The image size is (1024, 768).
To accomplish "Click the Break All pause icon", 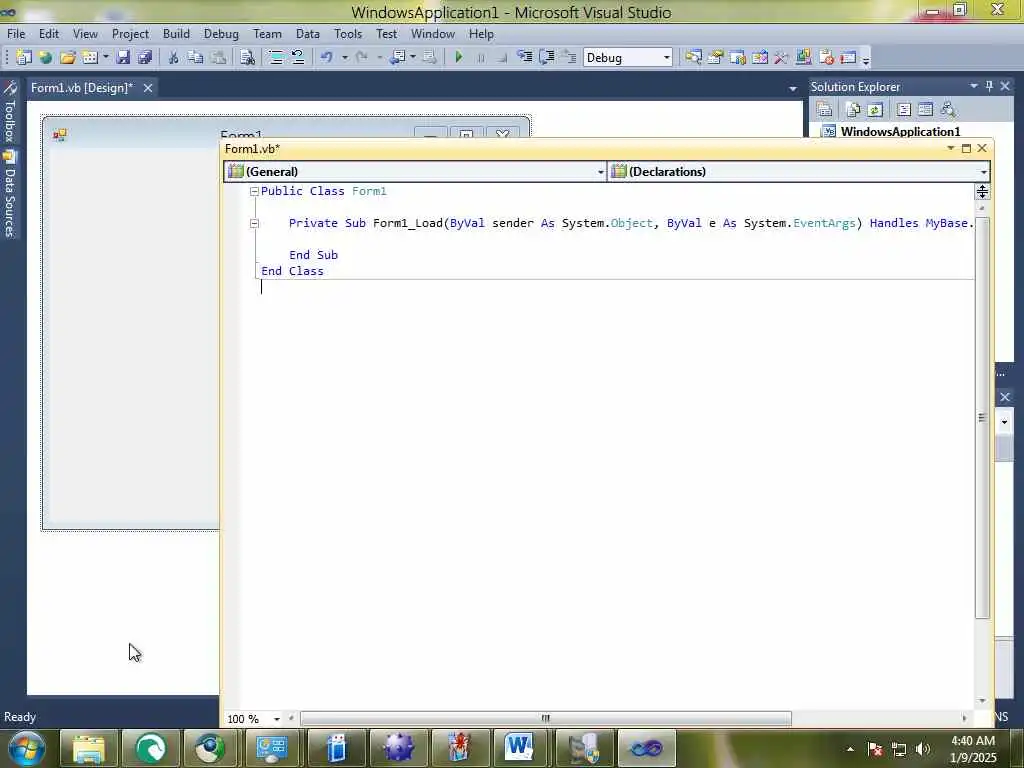I will [481, 57].
